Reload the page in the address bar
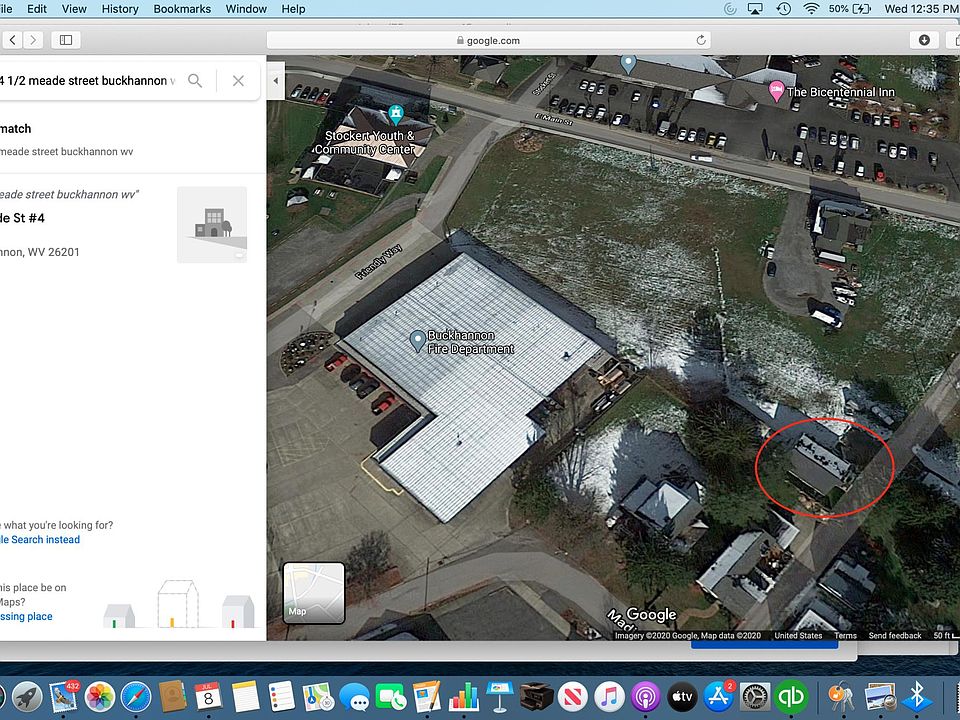 pyautogui.click(x=701, y=40)
